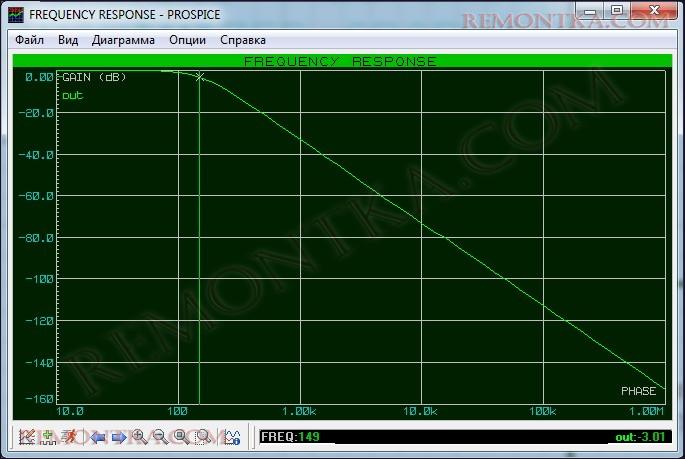Open the Диаграмма menu
Screen dimensions: 685x459
click(x=123, y=40)
